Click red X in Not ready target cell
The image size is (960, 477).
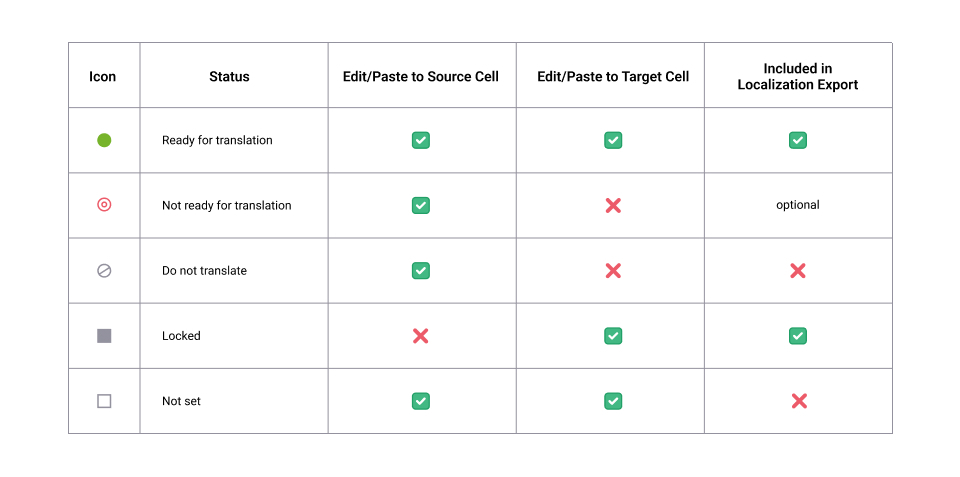613,205
